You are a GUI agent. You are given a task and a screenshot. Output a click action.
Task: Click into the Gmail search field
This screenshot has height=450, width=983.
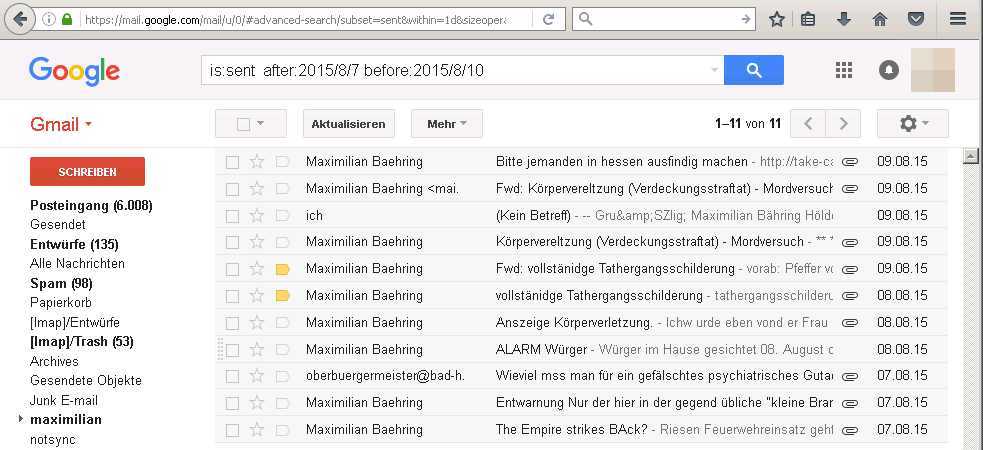coord(455,70)
